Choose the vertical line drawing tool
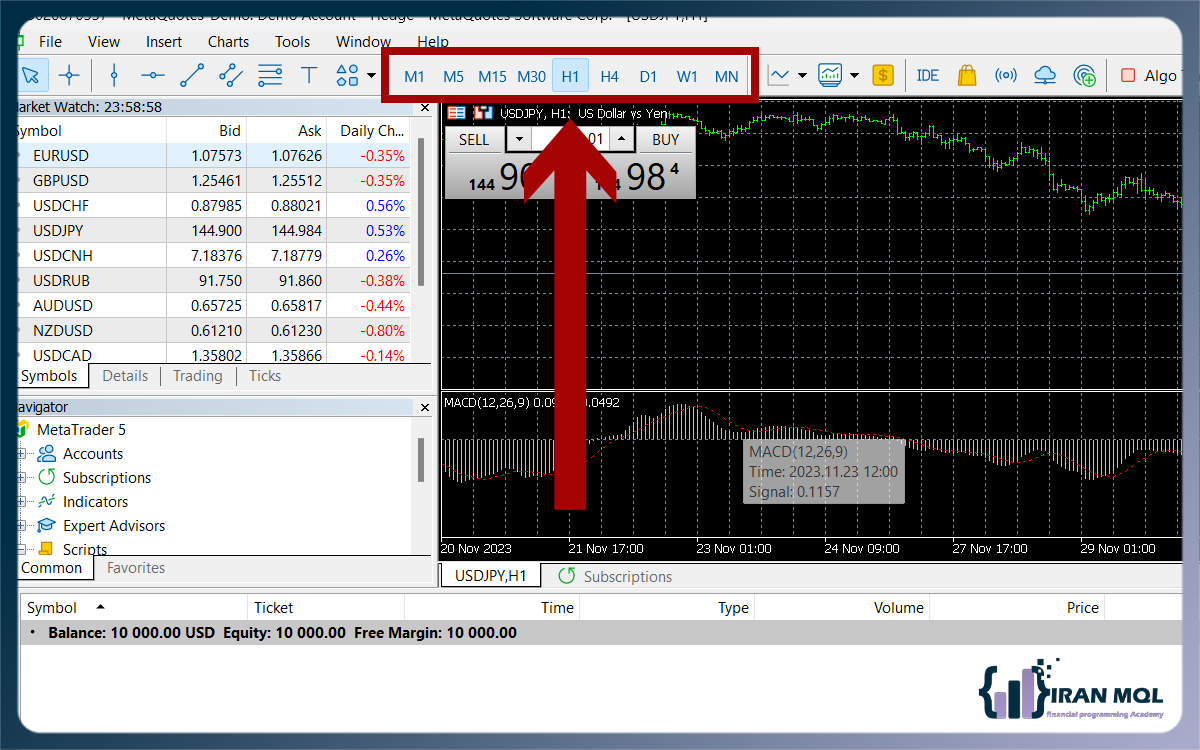Viewport: 1200px width, 750px height. tap(114, 75)
